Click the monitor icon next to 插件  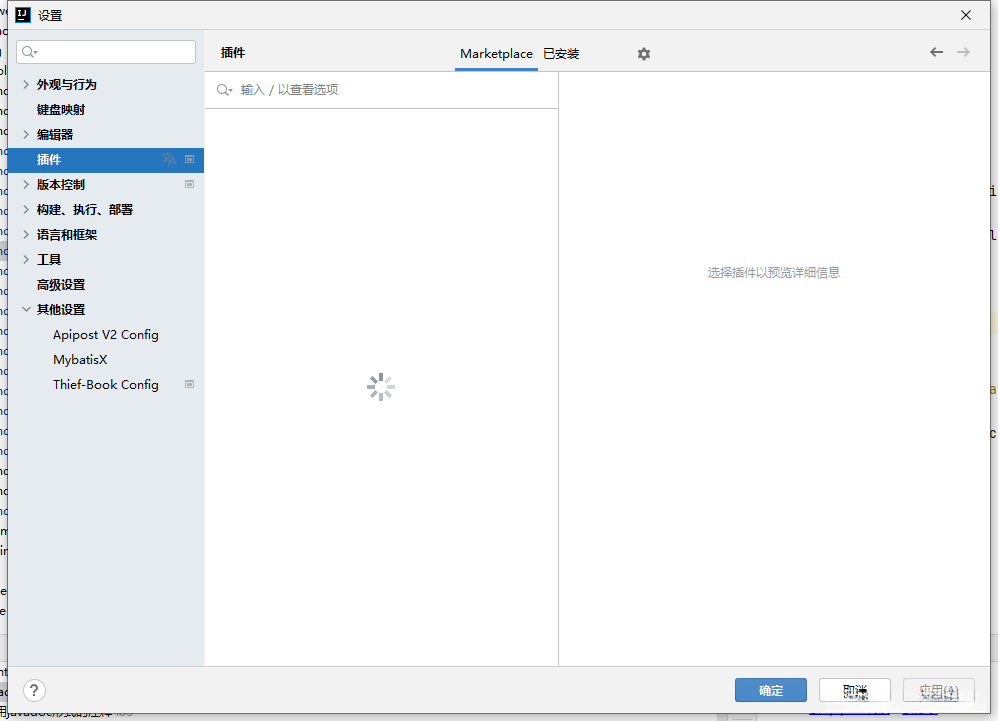(189, 158)
